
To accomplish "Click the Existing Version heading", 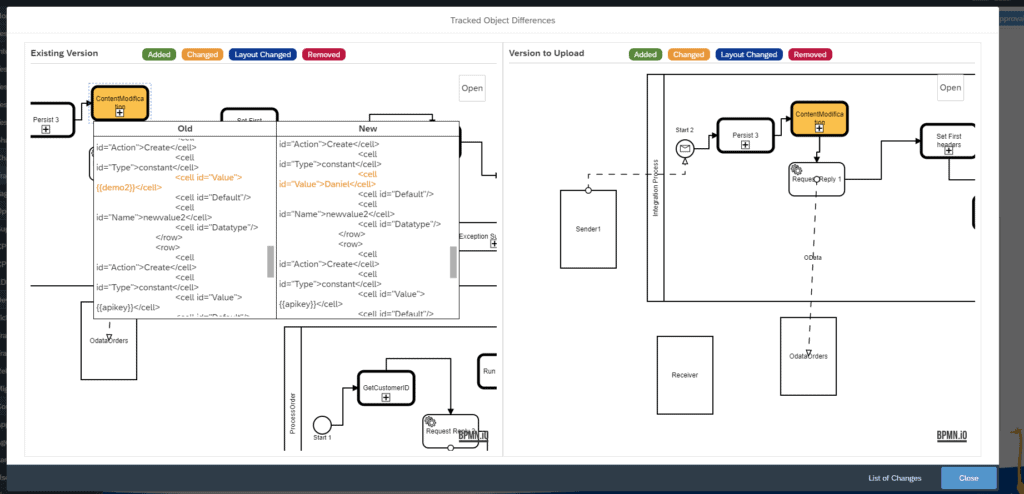I will [x=65, y=53].
